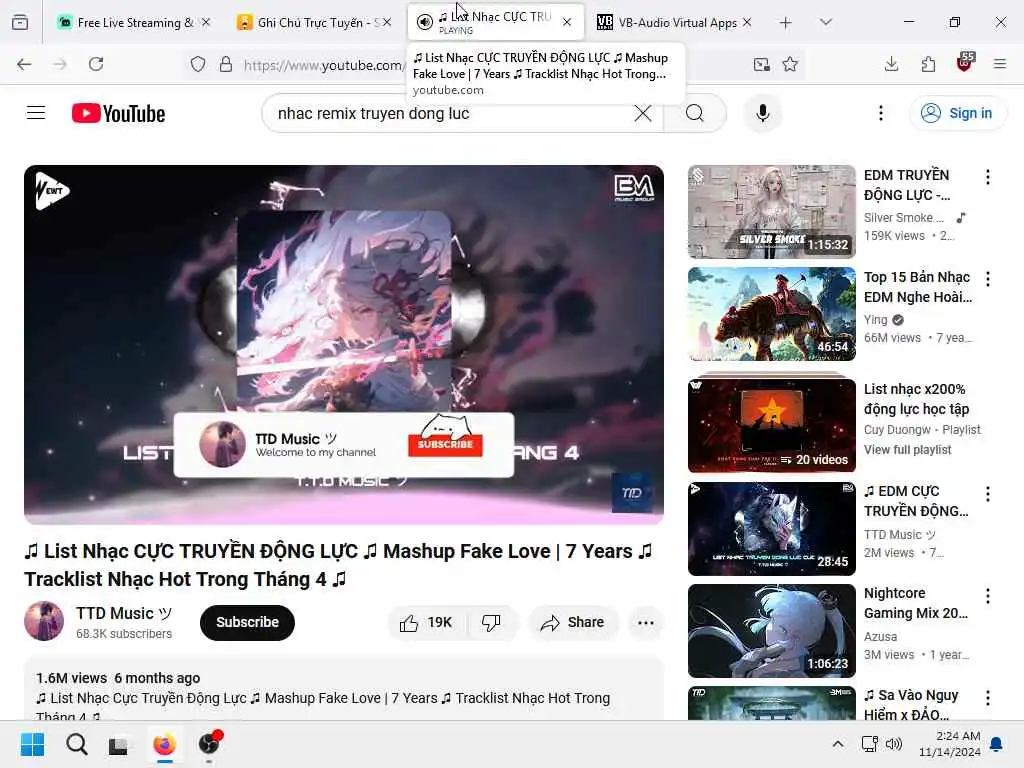The height and width of the screenshot is (768, 1024).
Task: Subscribe to TTD Music channel
Action: (x=247, y=622)
